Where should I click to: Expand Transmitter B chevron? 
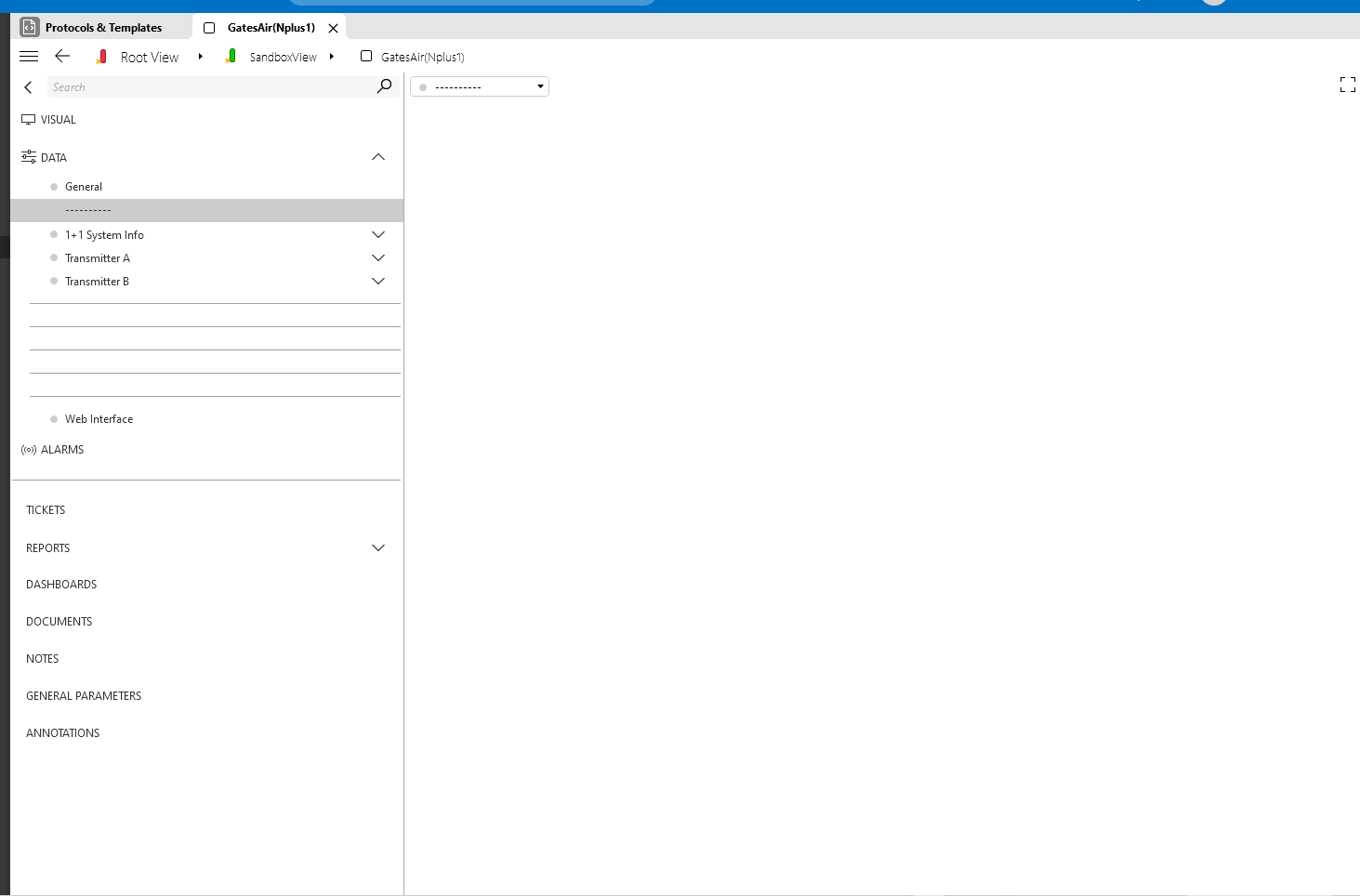point(378,282)
